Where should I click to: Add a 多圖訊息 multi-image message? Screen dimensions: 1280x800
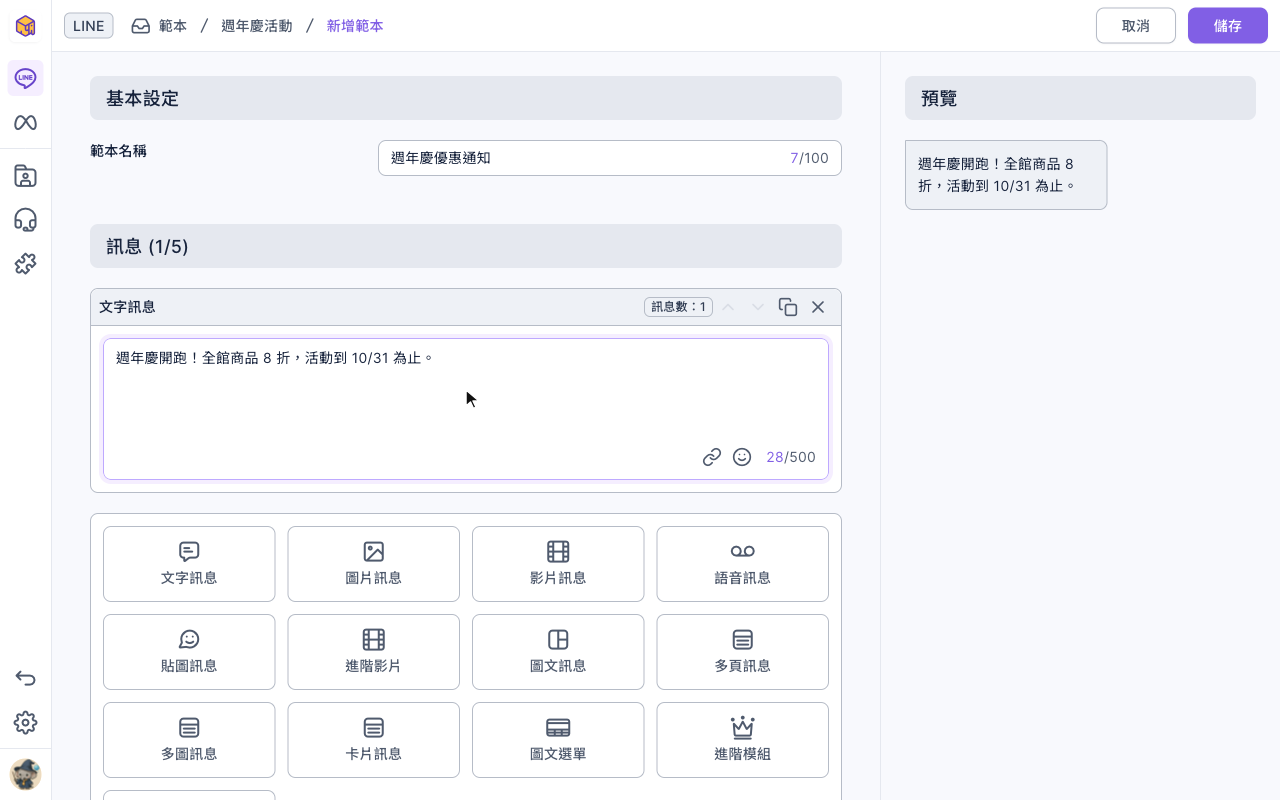click(189, 740)
